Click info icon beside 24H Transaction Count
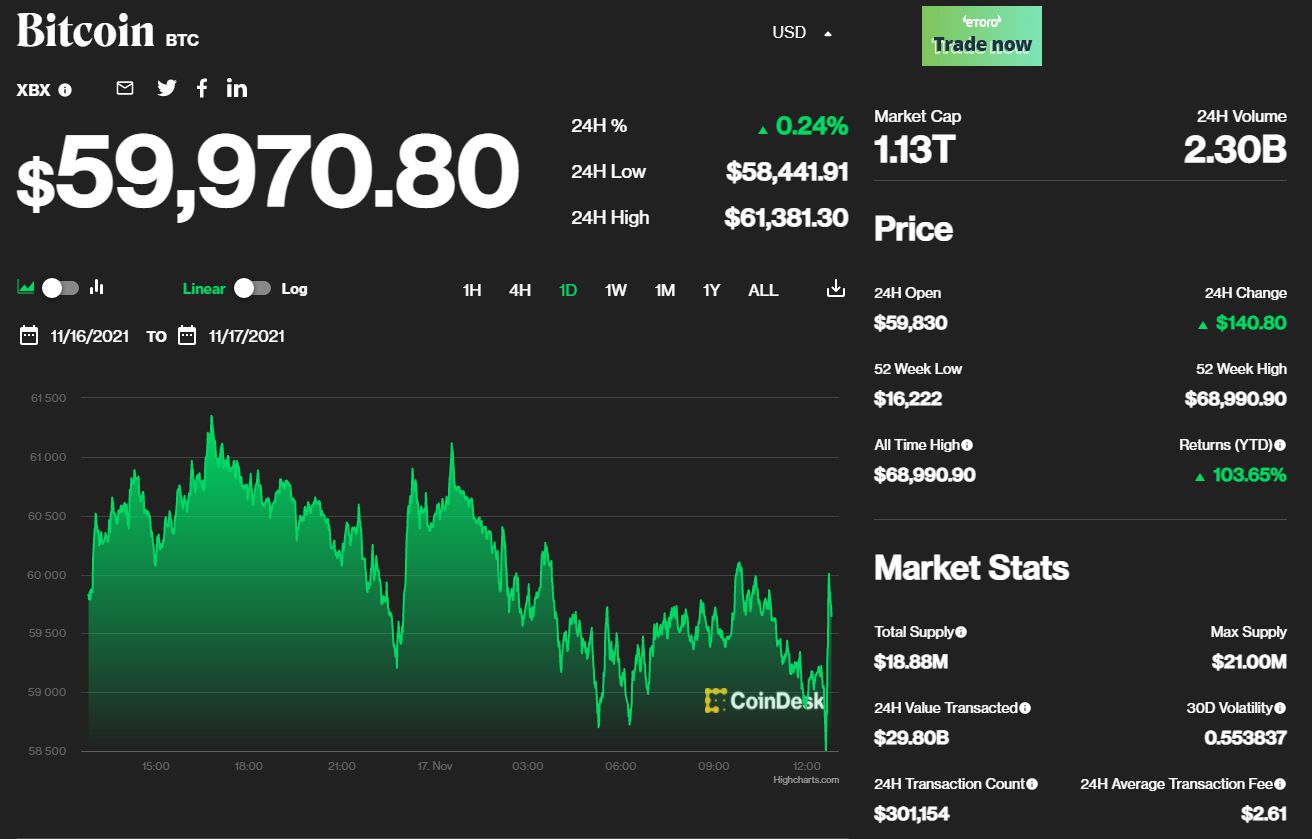This screenshot has width=1312, height=839. click(1032, 784)
